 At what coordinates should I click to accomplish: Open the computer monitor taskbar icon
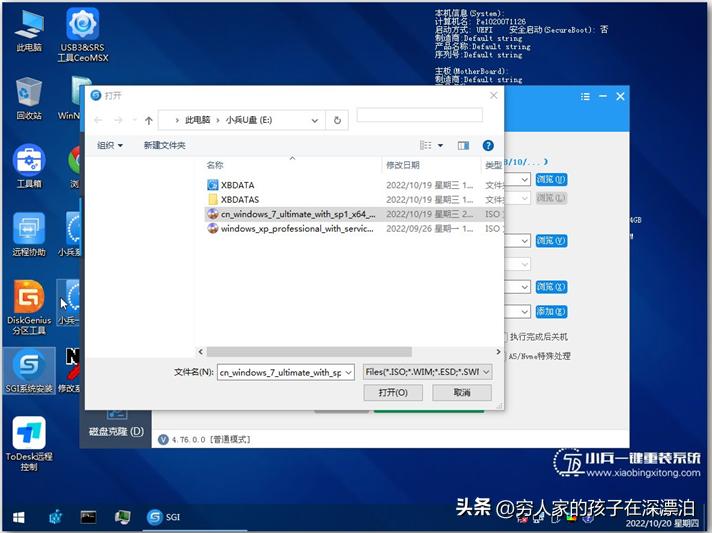point(122,517)
